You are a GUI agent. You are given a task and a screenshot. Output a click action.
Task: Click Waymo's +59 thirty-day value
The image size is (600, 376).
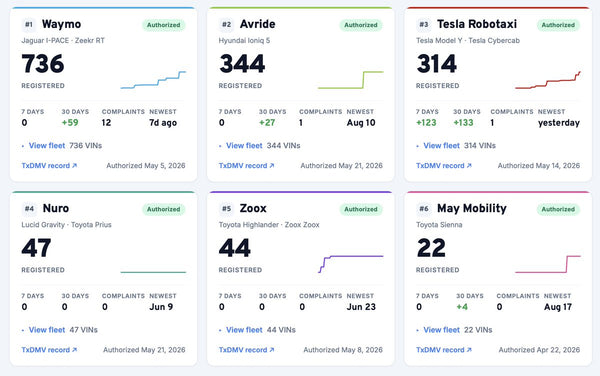[70, 123]
